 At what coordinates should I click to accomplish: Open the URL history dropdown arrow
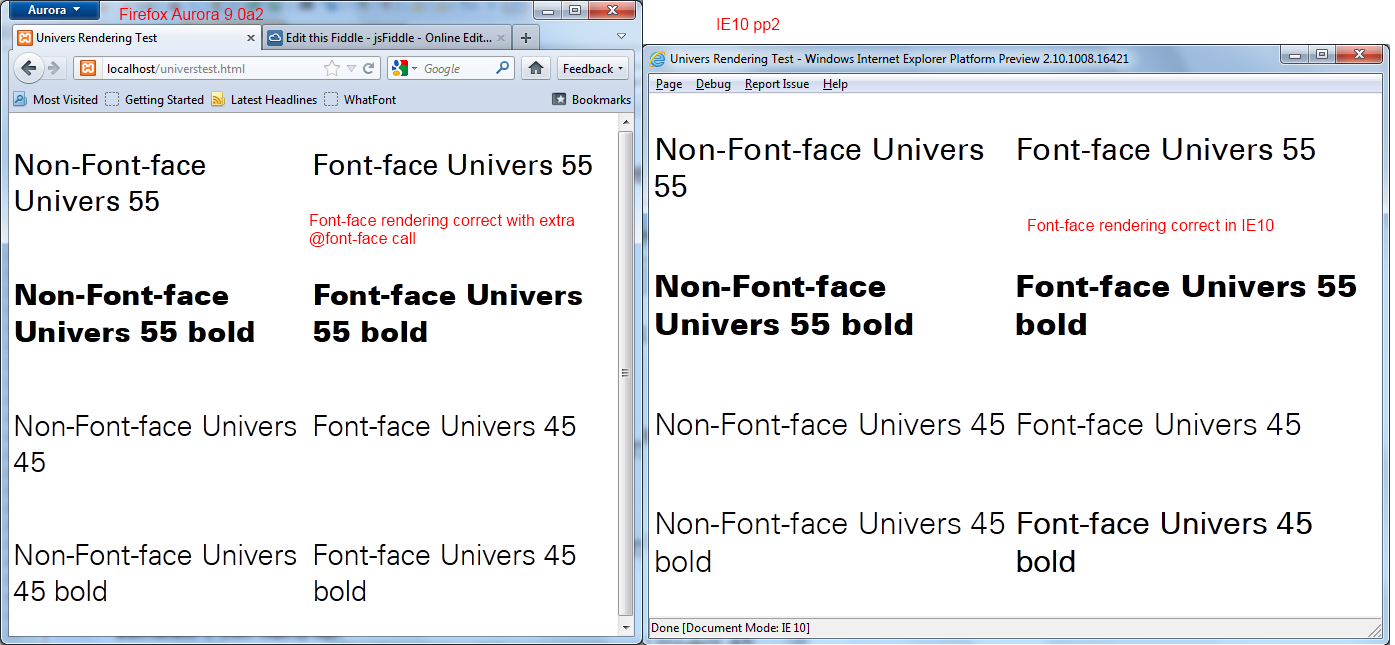click(351, 69)
